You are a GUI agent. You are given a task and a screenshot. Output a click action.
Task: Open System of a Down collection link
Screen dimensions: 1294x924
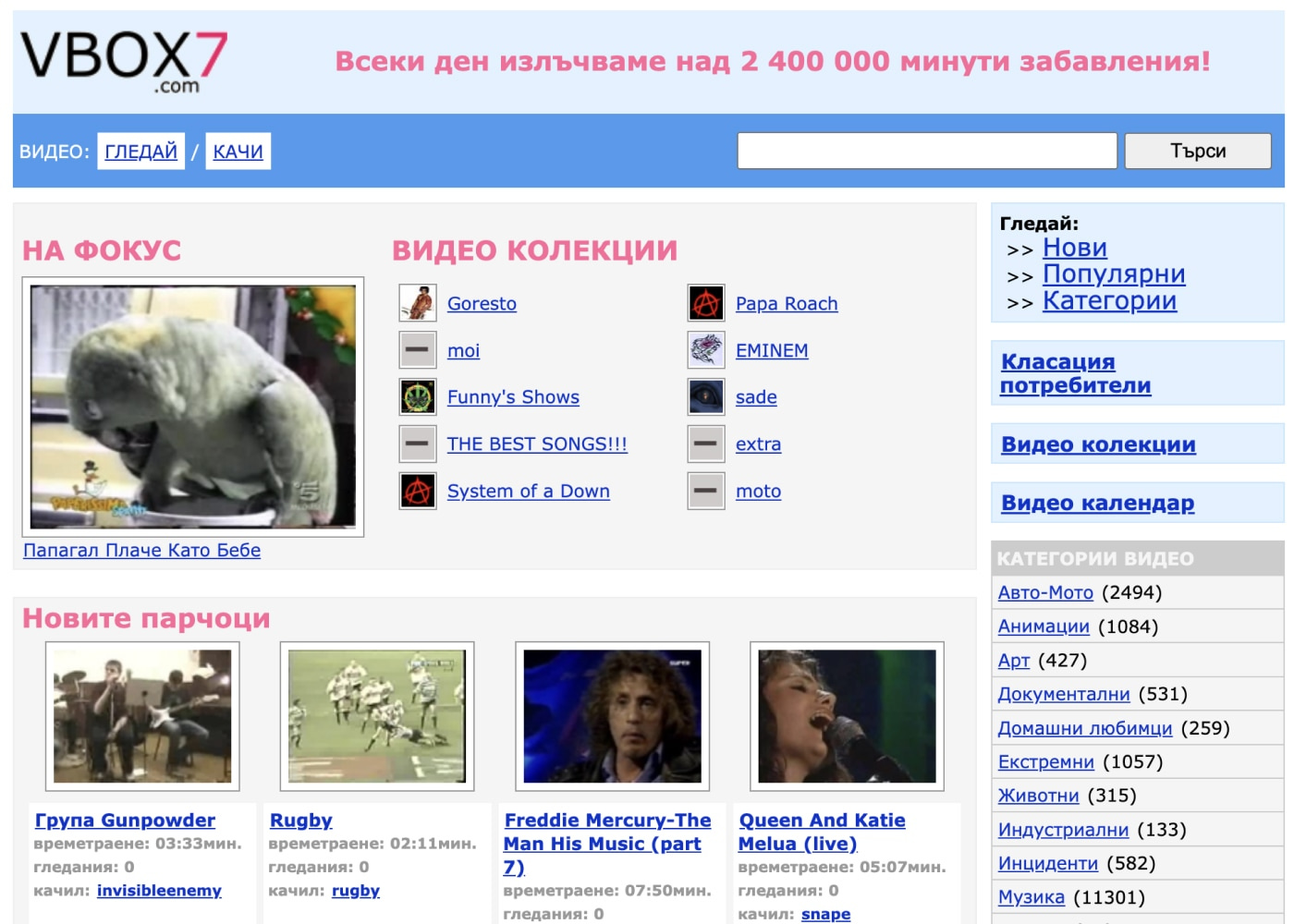pos(529,492)
